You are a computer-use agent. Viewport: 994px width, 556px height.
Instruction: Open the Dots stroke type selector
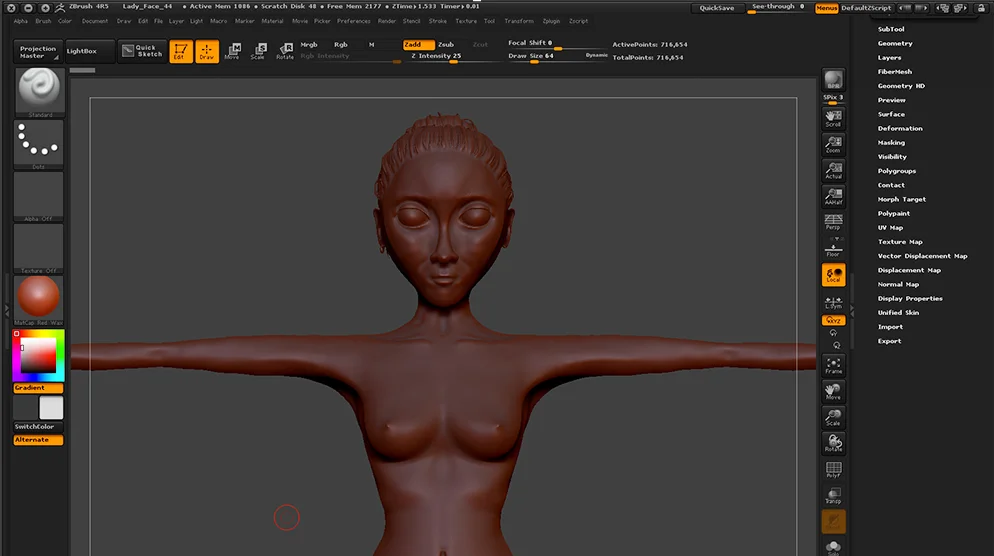(x=39, y=145)
